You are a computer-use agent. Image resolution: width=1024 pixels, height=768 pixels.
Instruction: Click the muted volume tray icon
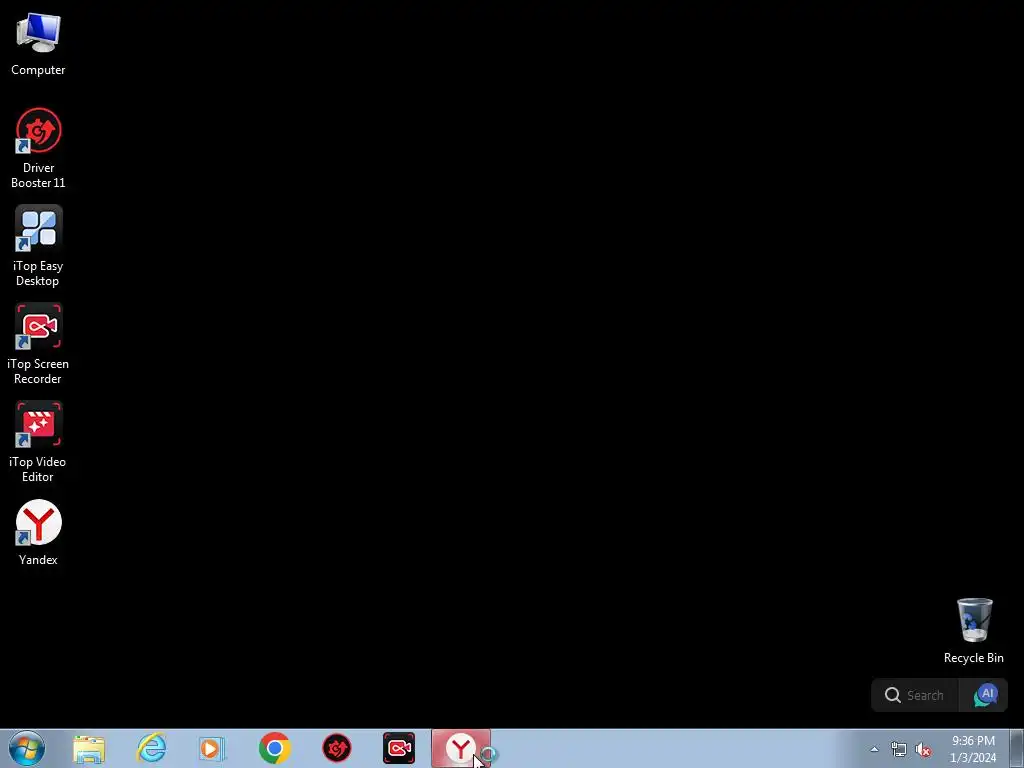pos(923,749)
